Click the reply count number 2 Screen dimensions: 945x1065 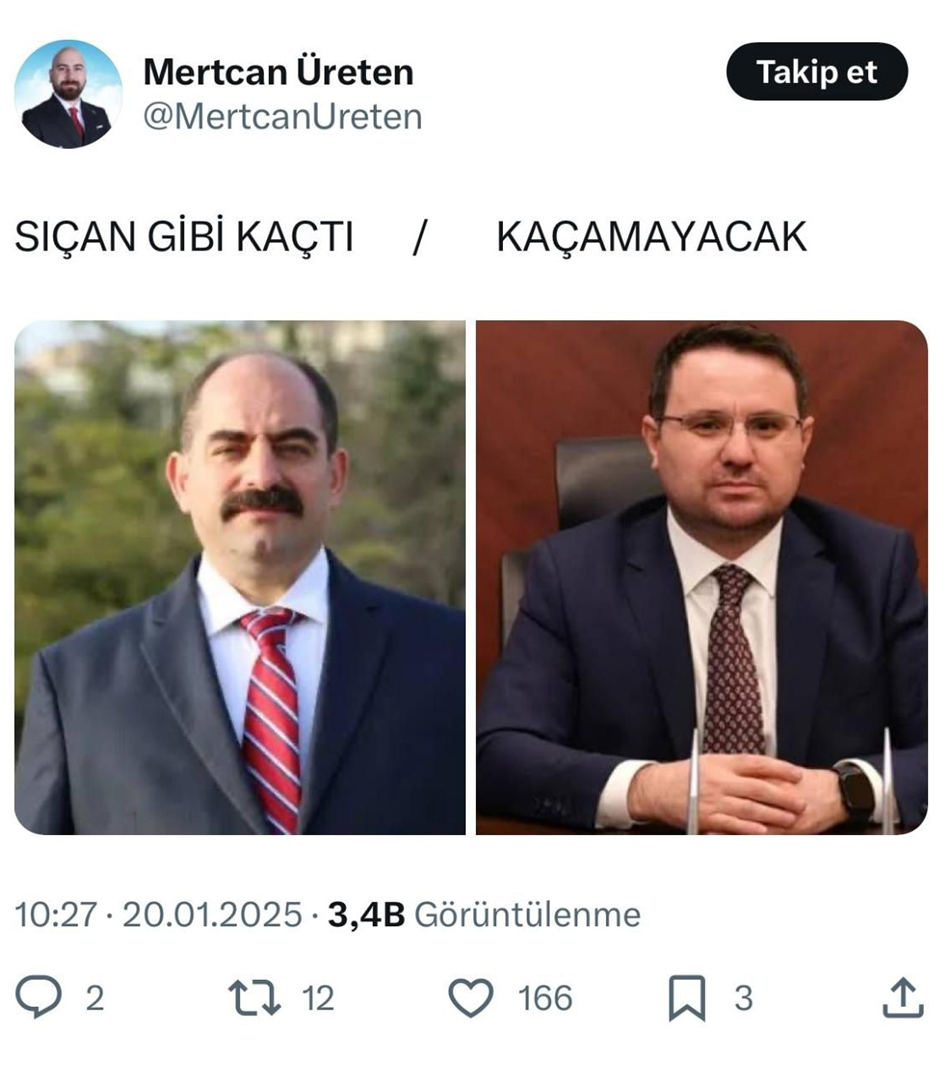pyautogui.click(x=94, y=998)
